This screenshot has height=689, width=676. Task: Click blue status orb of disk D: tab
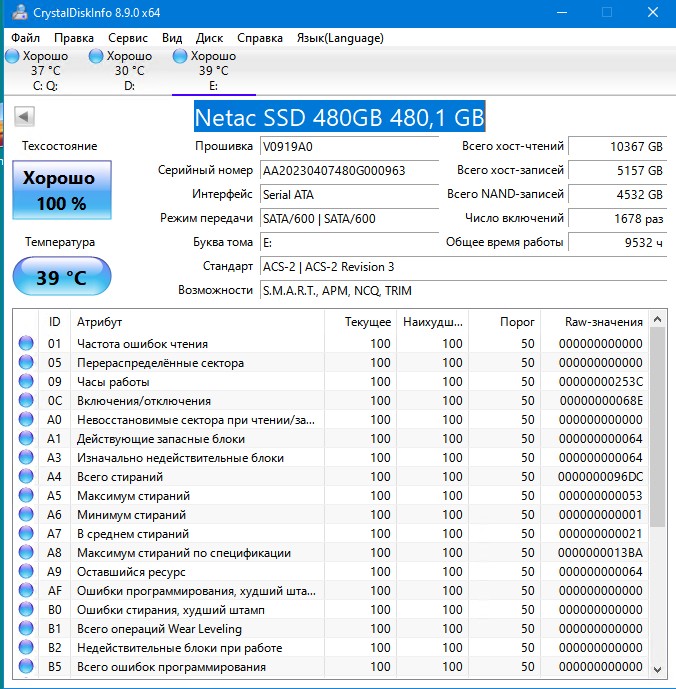(95, 56)
